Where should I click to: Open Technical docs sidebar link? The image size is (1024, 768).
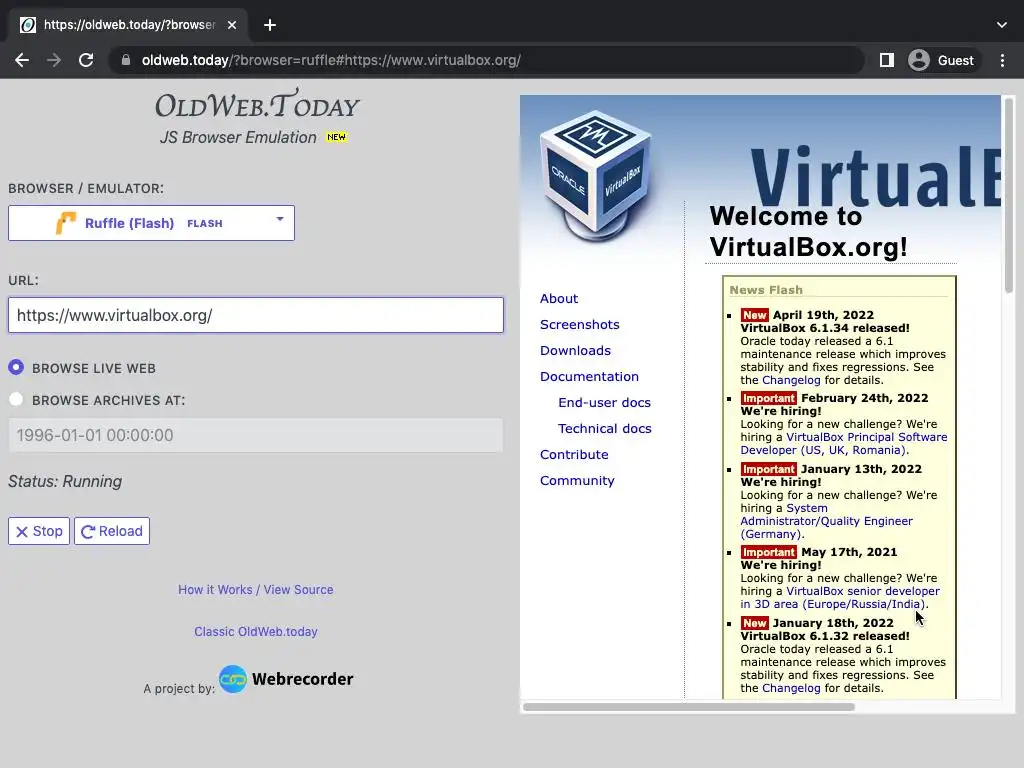[605, 429]
